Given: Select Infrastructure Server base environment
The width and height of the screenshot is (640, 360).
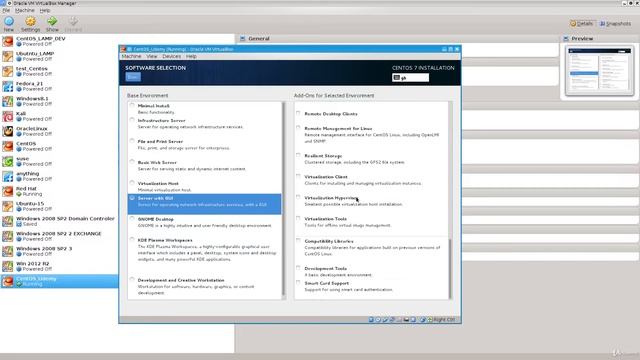Looking at the screenshot, I should click(x=132, y=120).
